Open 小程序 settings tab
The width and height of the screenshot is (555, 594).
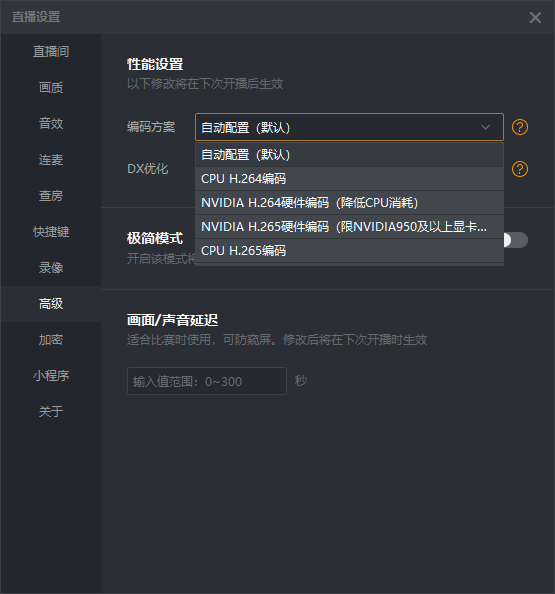pyautogui.click(x=51, y=375)
